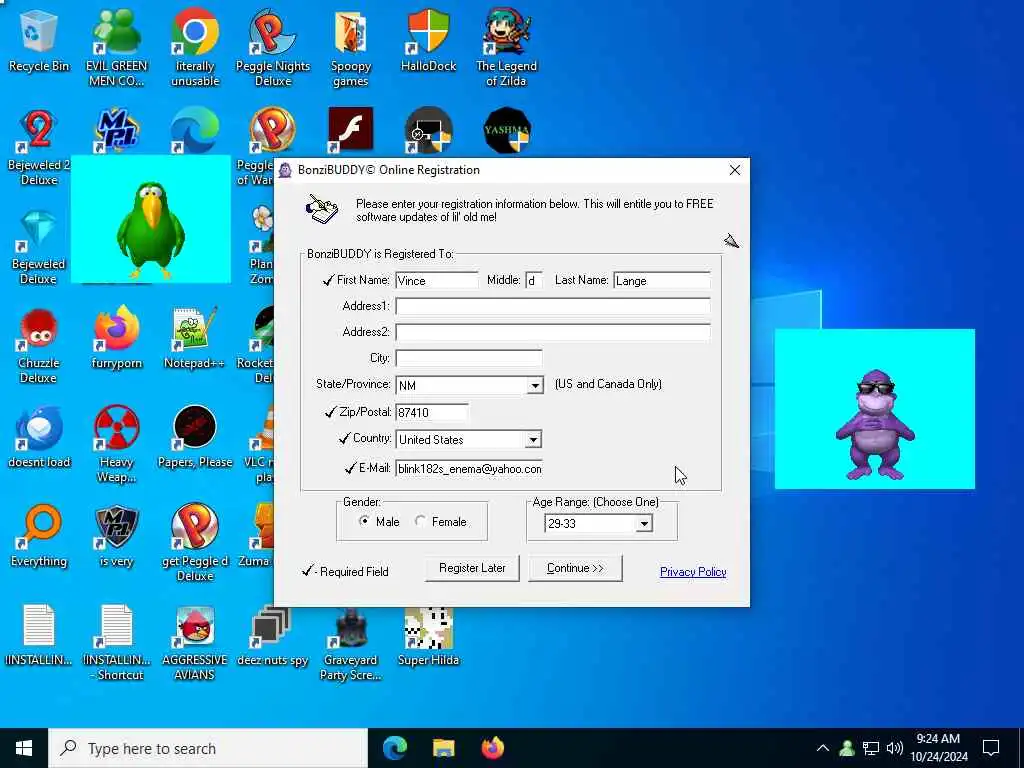The image size is (1024, 768).
Task: Open the 'is very' MPL shortcut
Action: pos(116,536)
